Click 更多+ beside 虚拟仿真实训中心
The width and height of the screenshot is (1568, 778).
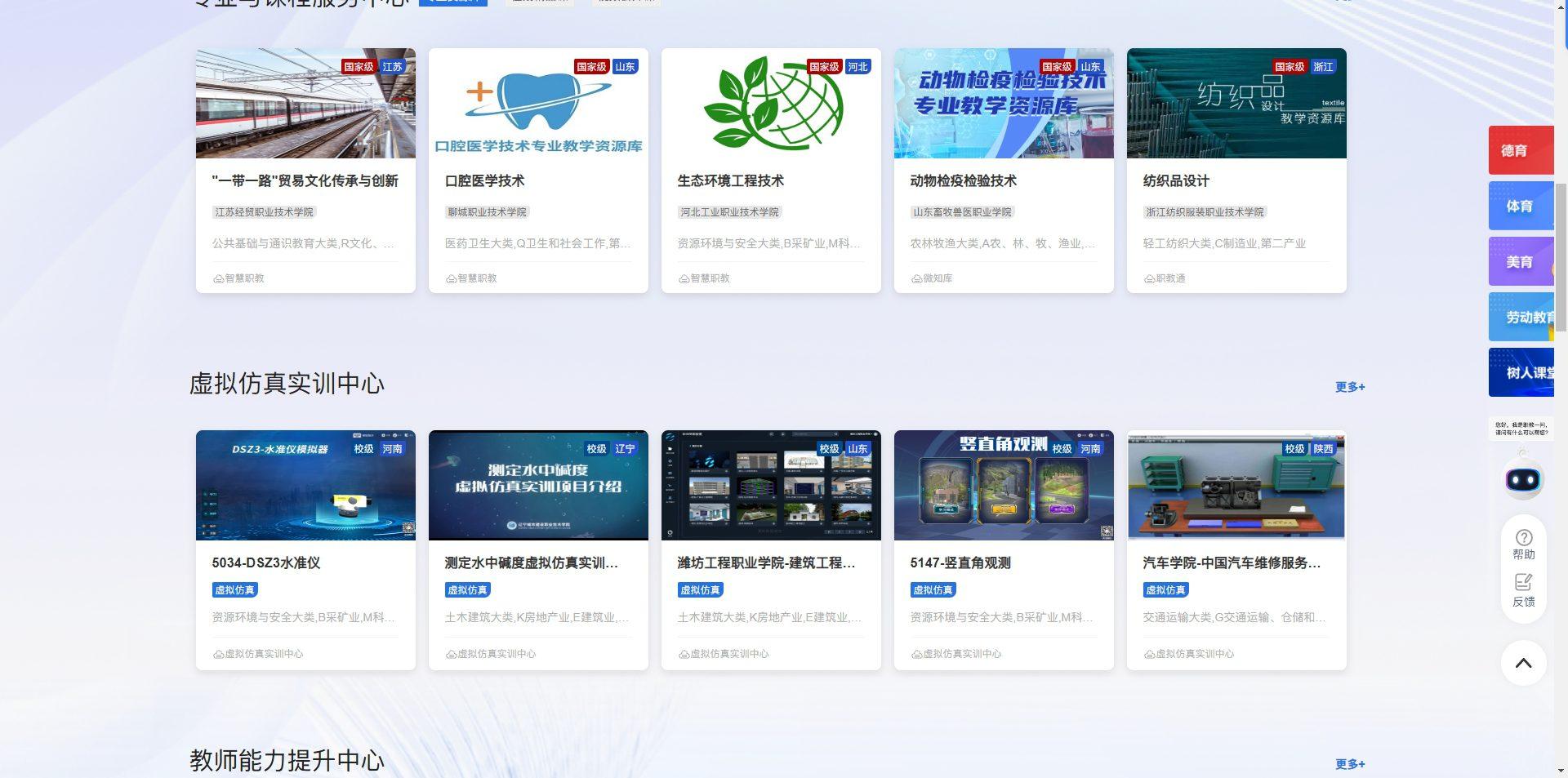(1350, 387)
